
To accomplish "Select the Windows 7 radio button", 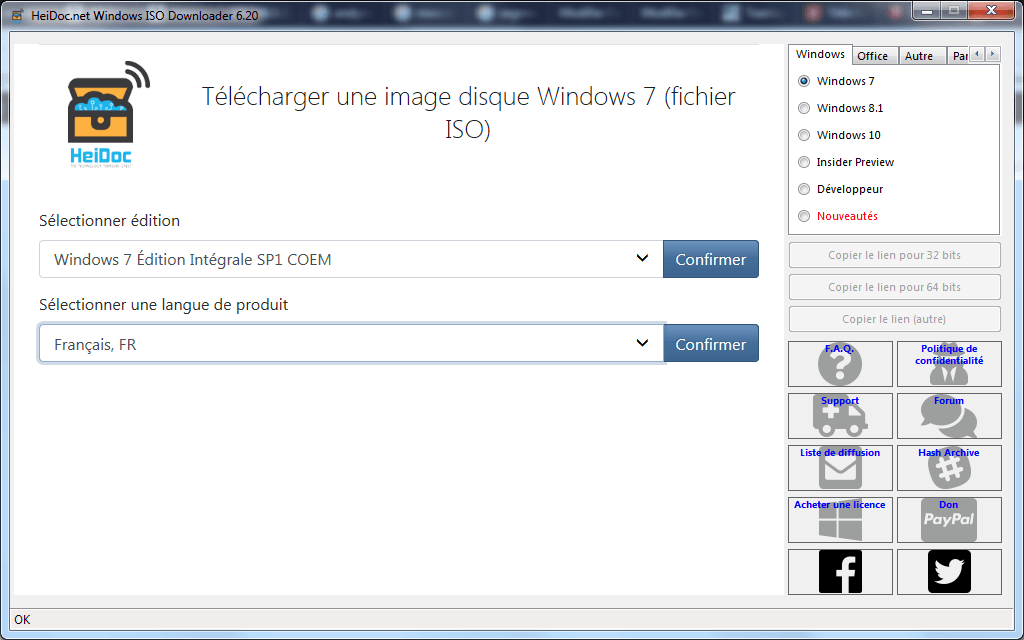I will tap(804, 81).
